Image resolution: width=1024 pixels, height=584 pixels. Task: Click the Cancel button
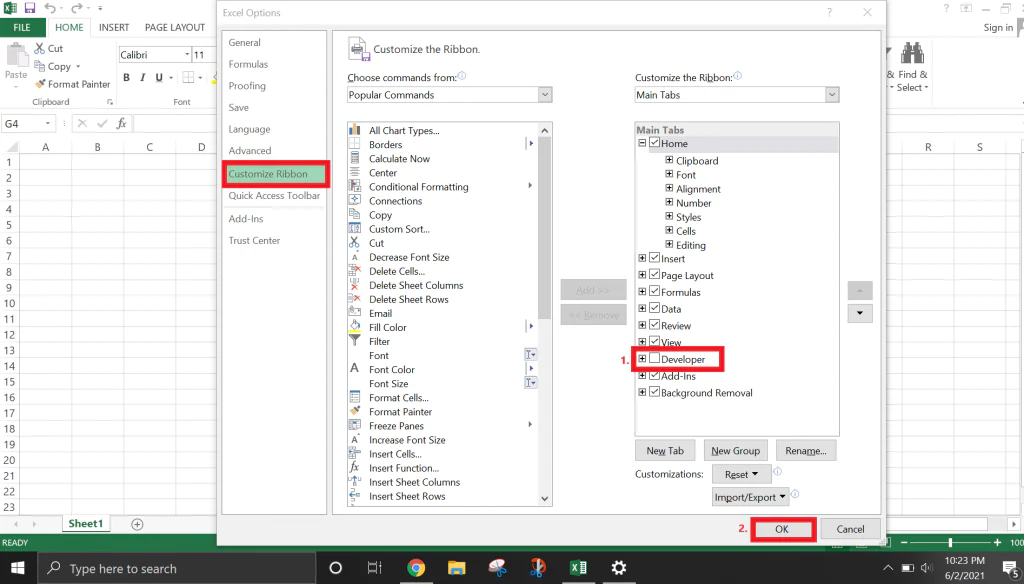[850, 529]
